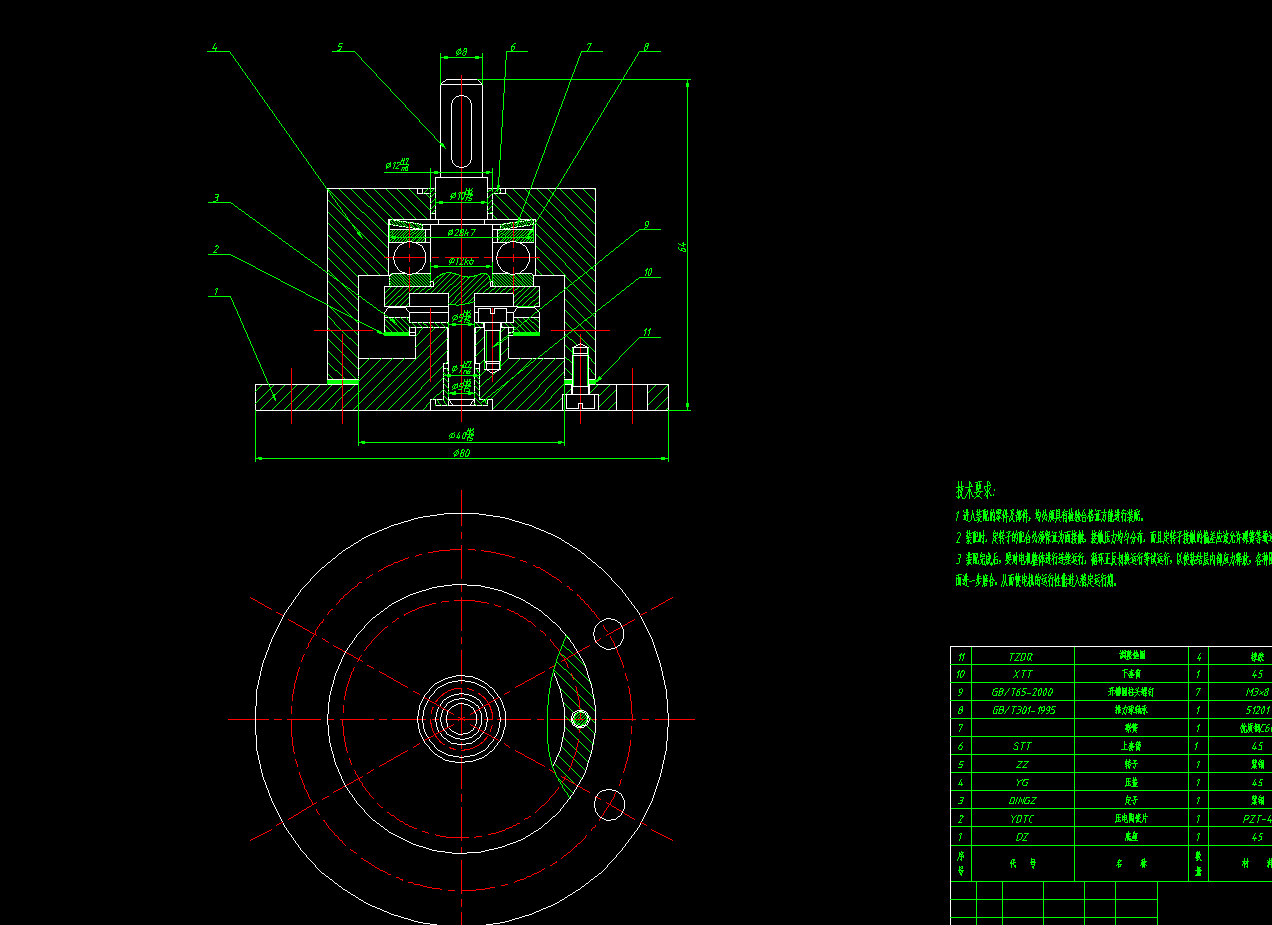Viewport: 1272px width, 925px height.
Task: Click the hatched screw circle in top view
Action: point(580,719)
